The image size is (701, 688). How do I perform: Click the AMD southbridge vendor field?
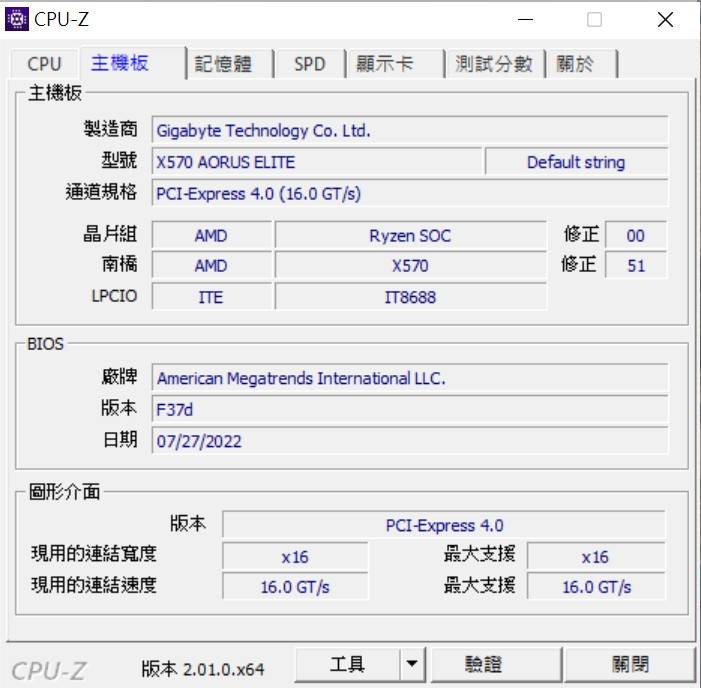[x=211, y=266]
